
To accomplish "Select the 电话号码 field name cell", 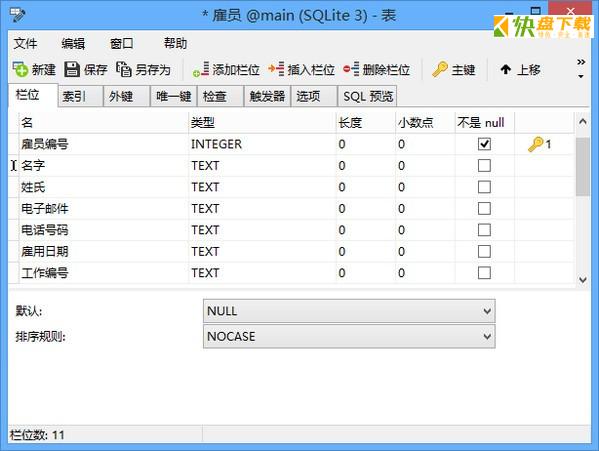I will 104,230.
